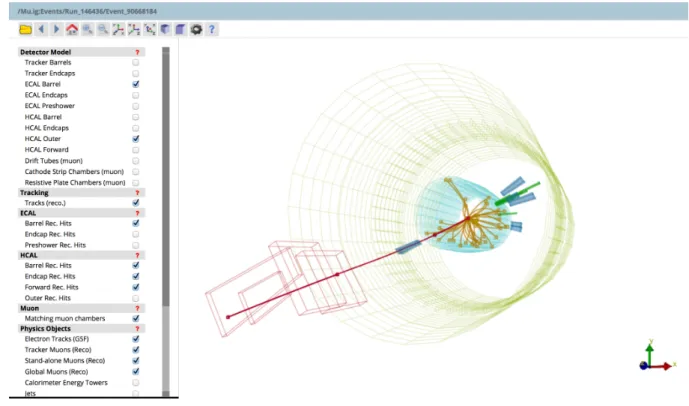Image resolution: width=689 pixels, height=406 pixels.
Task: Enable the Outer Rec. Hits checkbox
Action: pos(136,298)
